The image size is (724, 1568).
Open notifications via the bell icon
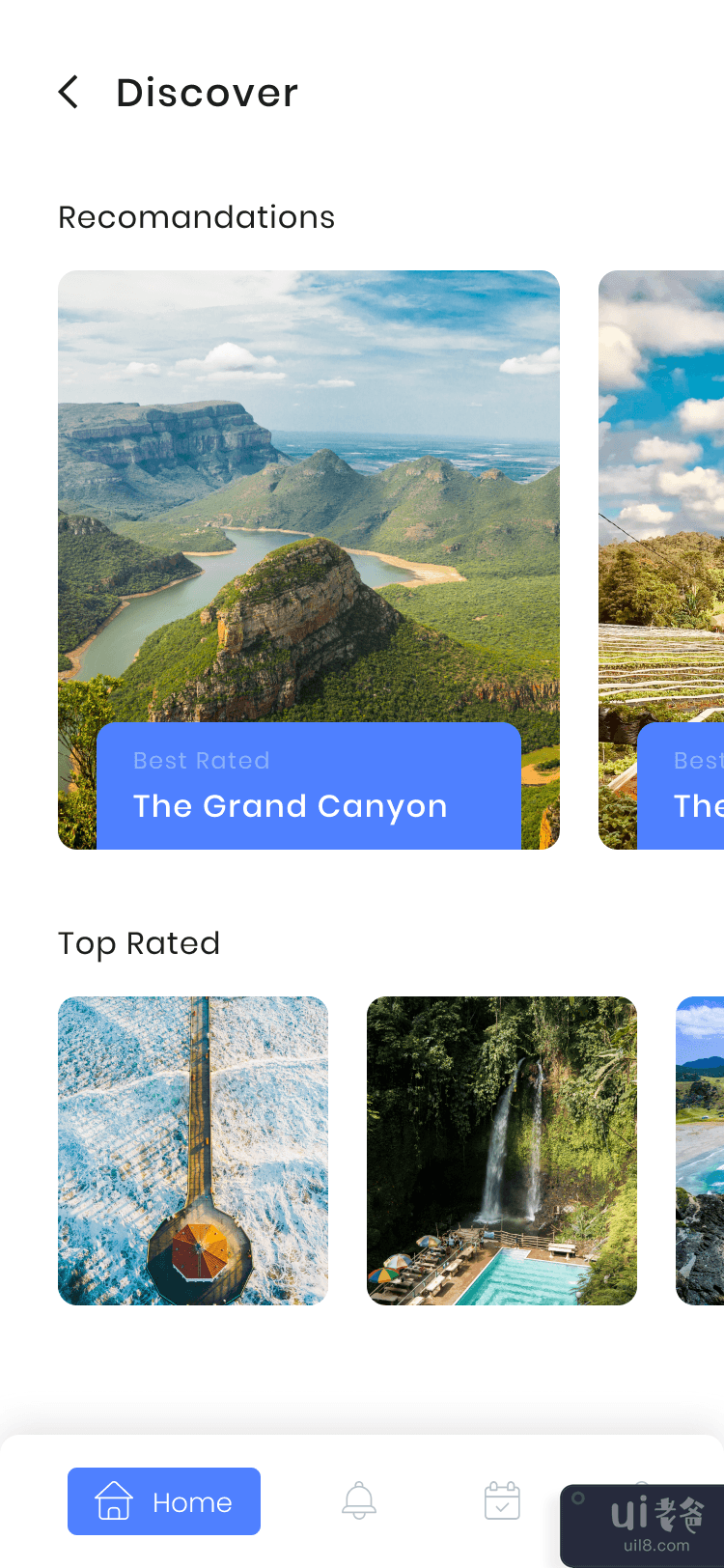click(359, 1501)
